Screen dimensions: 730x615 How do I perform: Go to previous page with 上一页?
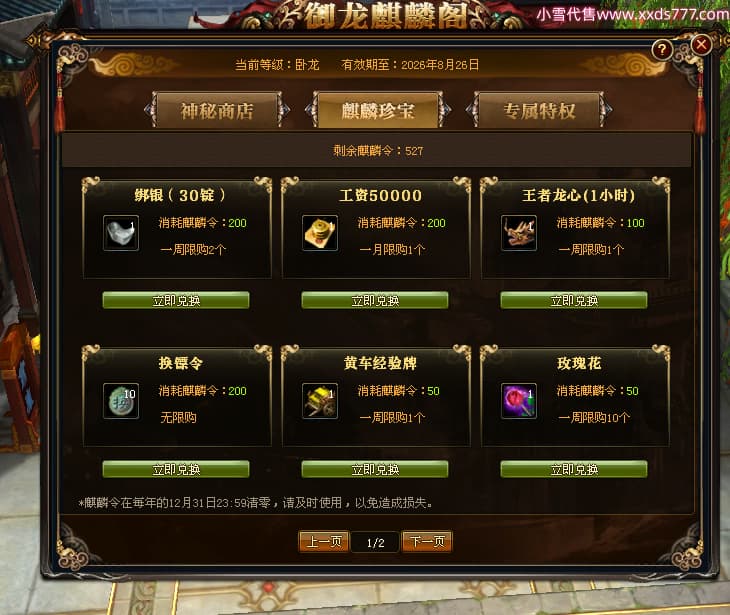pyautogui.click(x=324, y=541)
